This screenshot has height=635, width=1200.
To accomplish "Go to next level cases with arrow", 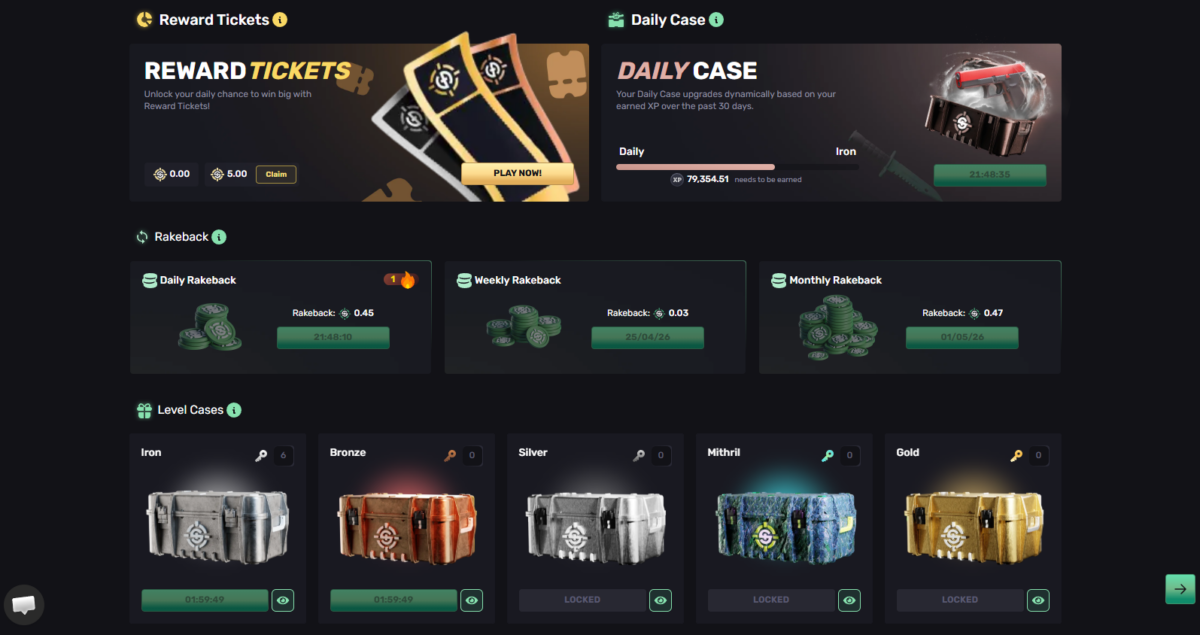I will pyautogui.click(x=1180, y=589).
